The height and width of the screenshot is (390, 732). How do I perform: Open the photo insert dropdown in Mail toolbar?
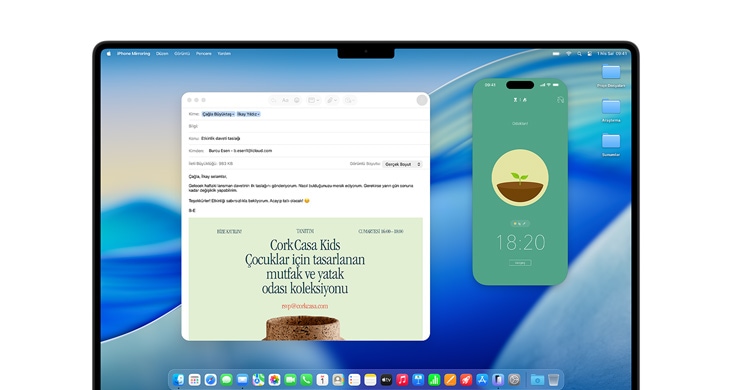click(x=349, y=100)
